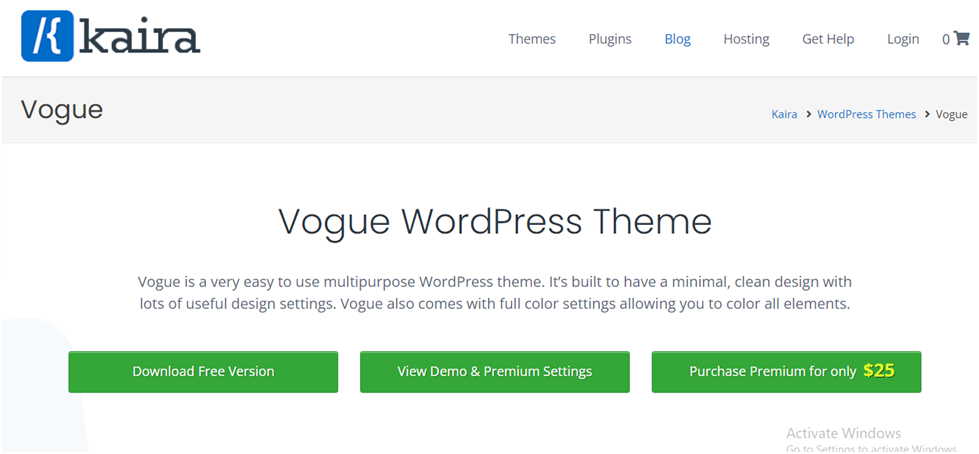This screenshot has height=454, width=979.
Task: Open the Get Help menu item
Action: pos(828,39)
